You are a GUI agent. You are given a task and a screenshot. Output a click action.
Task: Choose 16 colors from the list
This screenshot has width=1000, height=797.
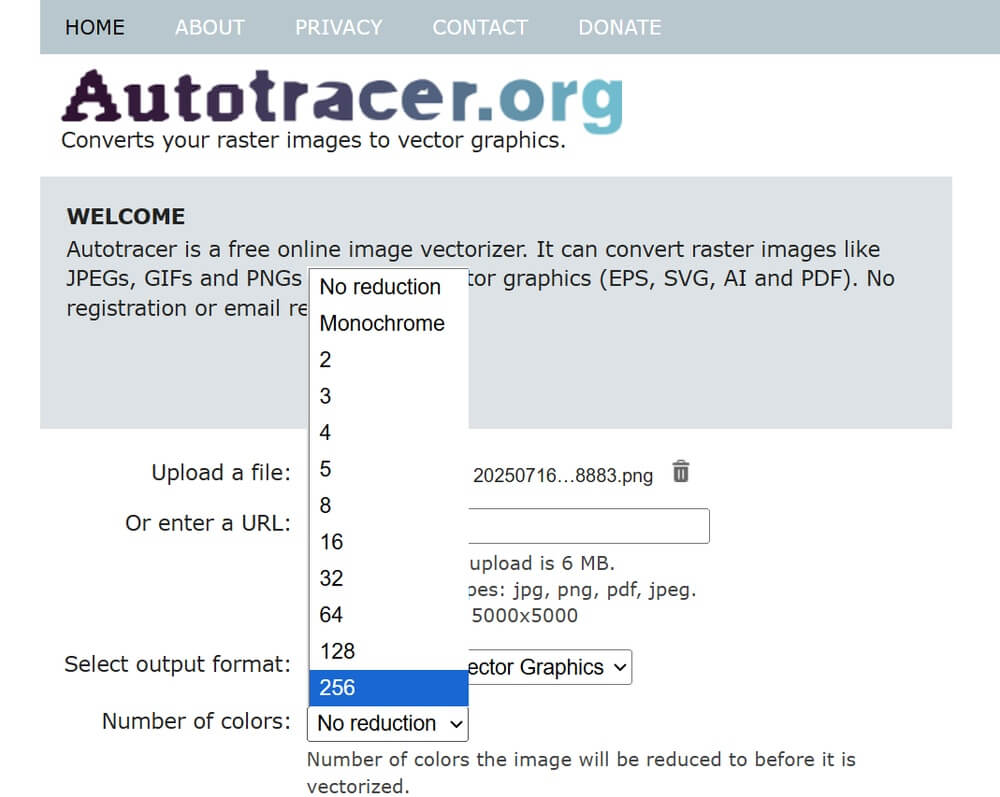pos(388,541)
